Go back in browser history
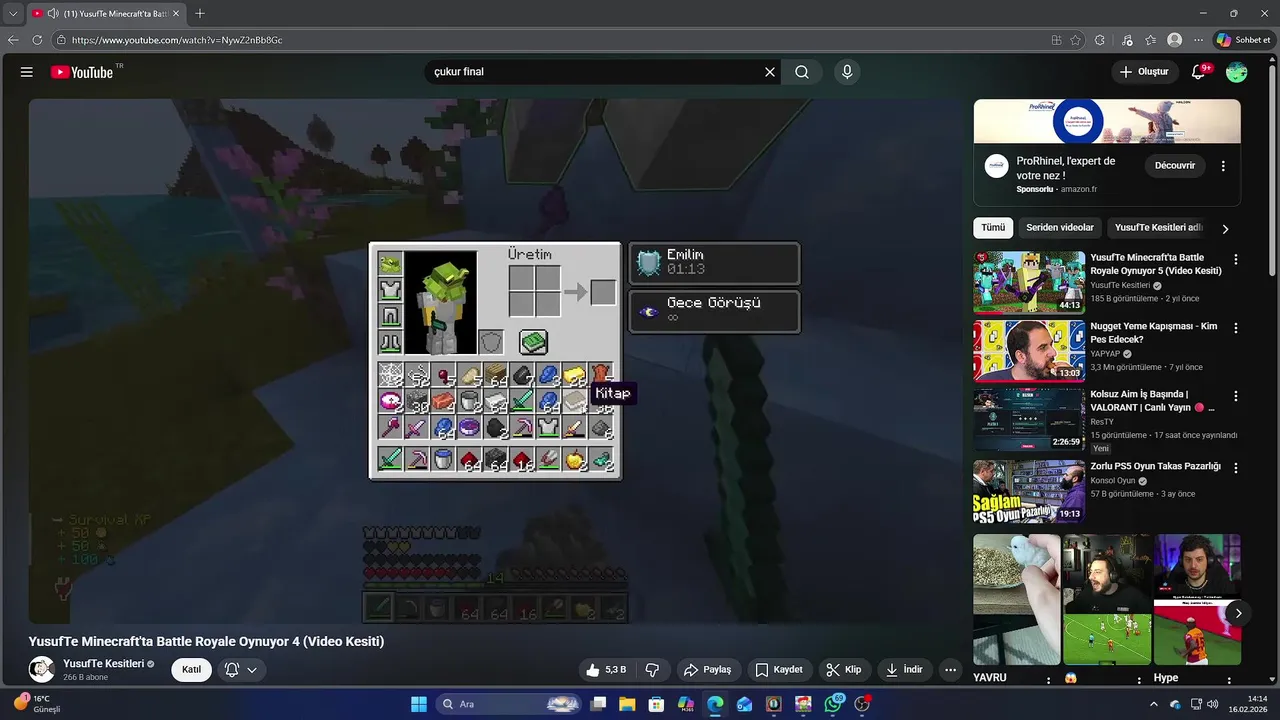This screenshot has width=1280, height=720. 13,40
